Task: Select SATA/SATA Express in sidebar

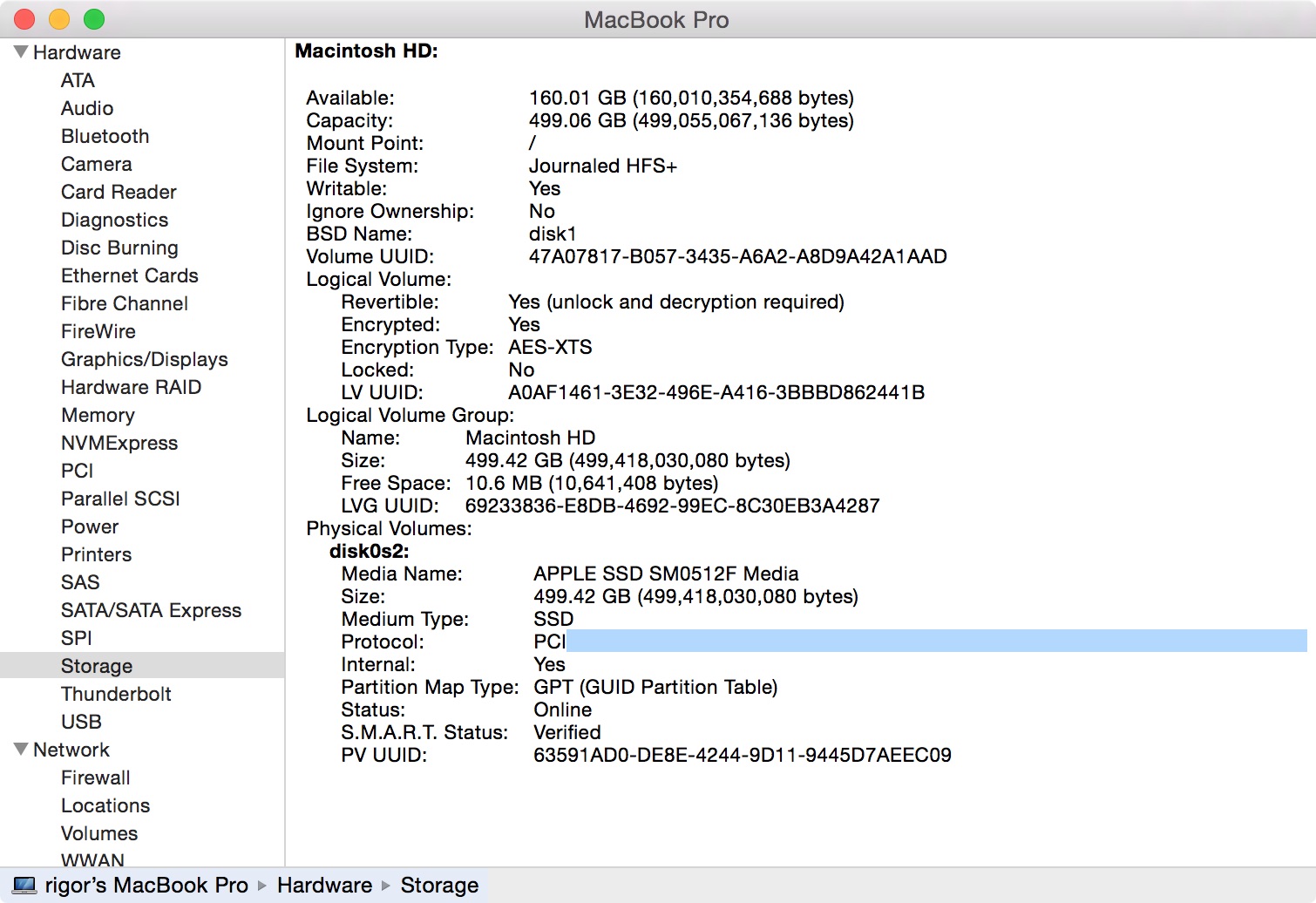Action: coord(151,610)
